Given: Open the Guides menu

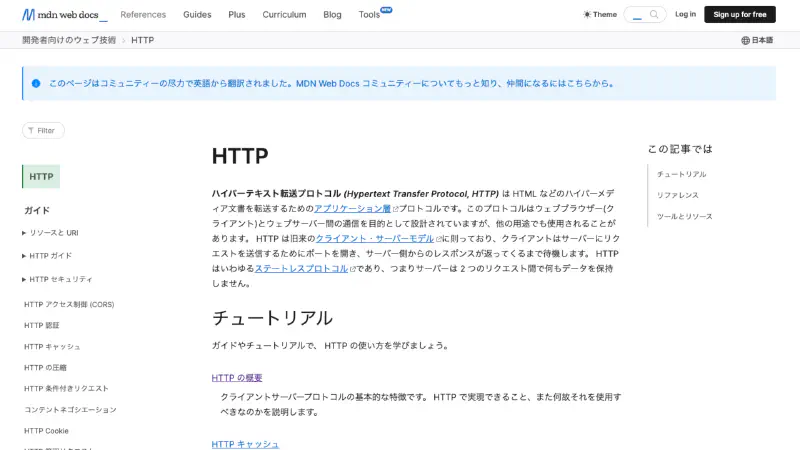Looking at the screenshot, I should [x=197, y=15].
